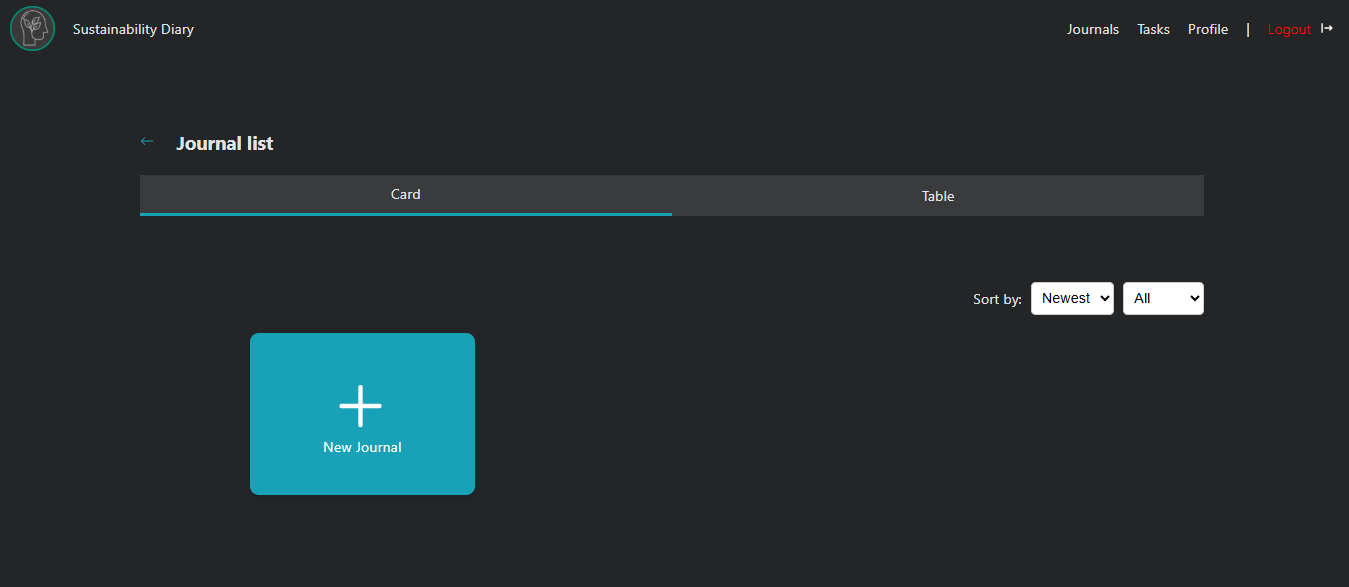This screenshot has width=1349, height=587.
Task: Open the Journals navigation link
Action: [1092, 29]
